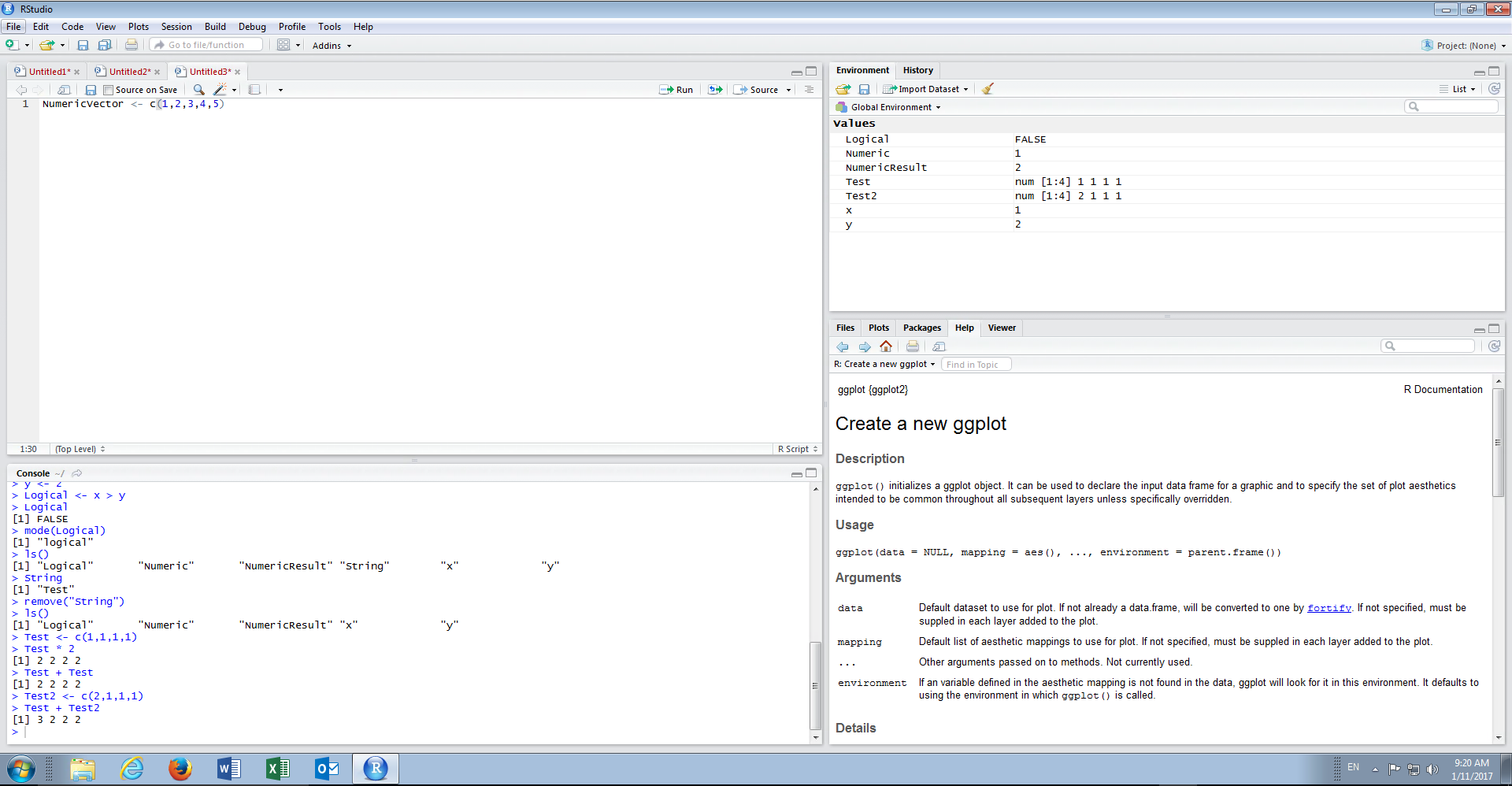Screen dimensions: 1512x786
Task: Open Excel from the taskbar
Action: 277,769
